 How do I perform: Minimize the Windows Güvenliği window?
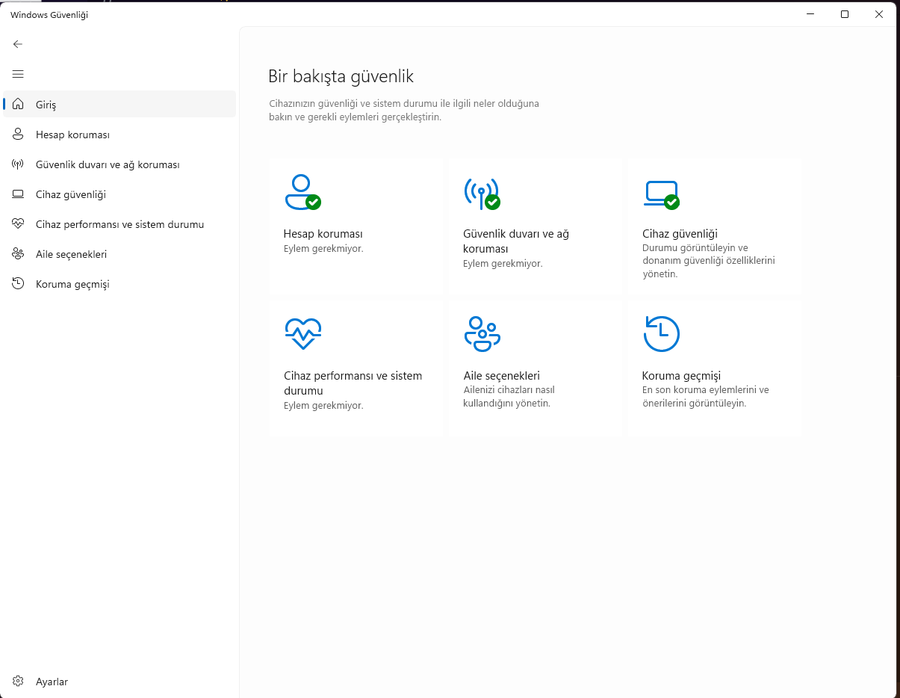[810, 14]
